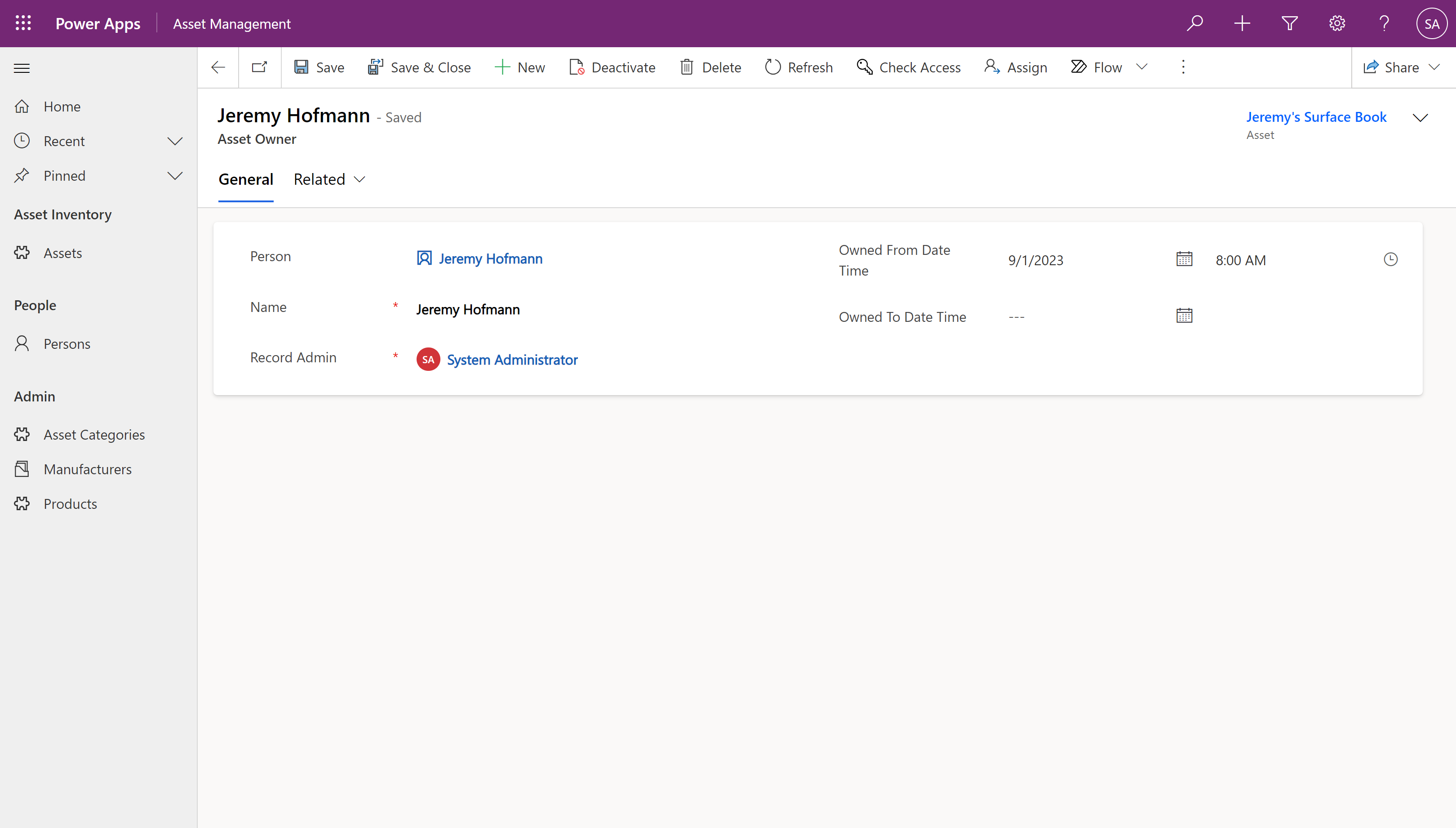This screenshot has height=828, width=1456.
Task: Click the Power Apps title
Action: click(98, 24)
